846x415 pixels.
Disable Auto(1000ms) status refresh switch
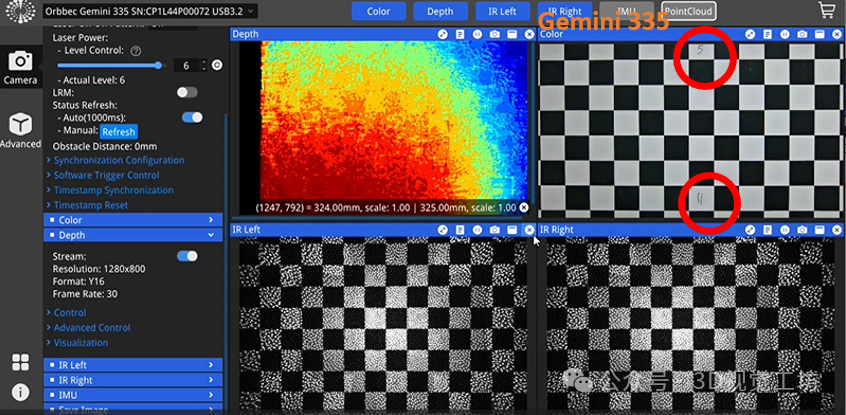point(192,117)
